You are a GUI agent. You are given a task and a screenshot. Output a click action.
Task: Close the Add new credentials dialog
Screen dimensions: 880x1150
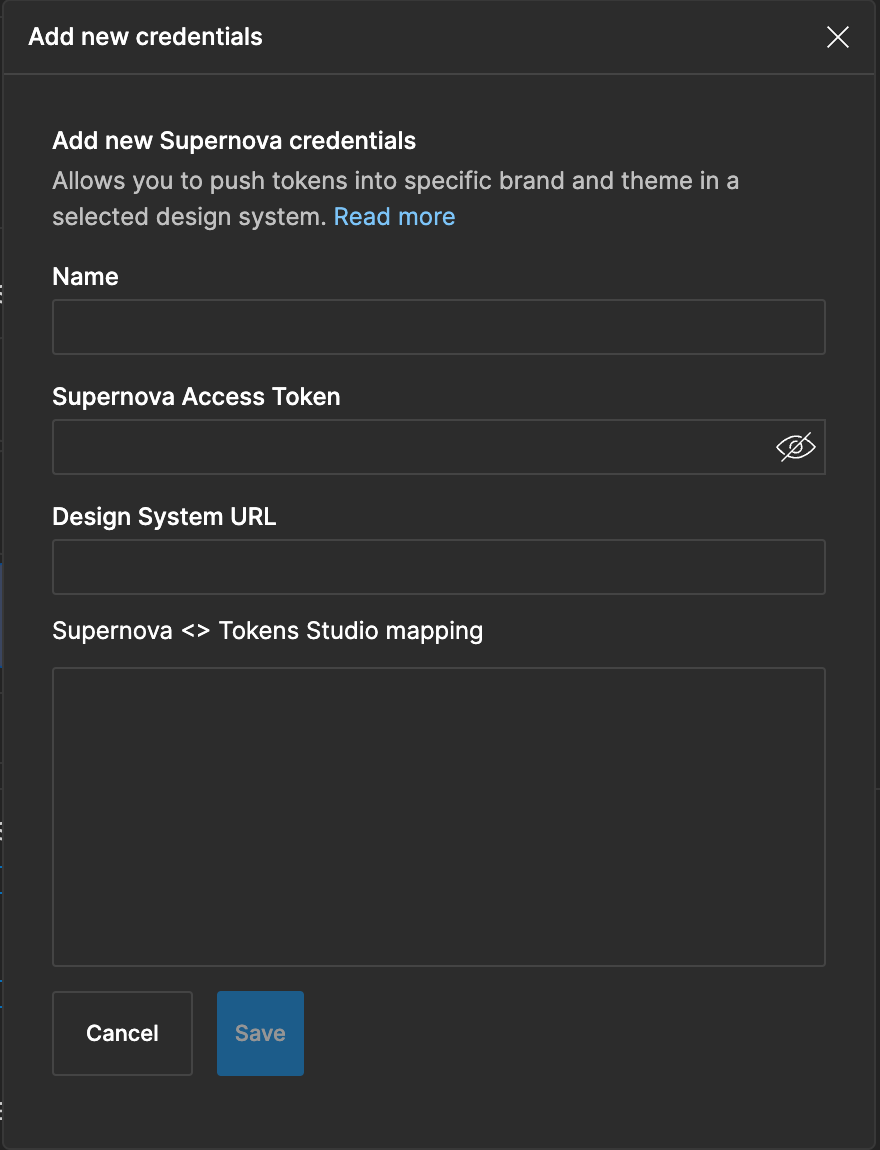837,37
